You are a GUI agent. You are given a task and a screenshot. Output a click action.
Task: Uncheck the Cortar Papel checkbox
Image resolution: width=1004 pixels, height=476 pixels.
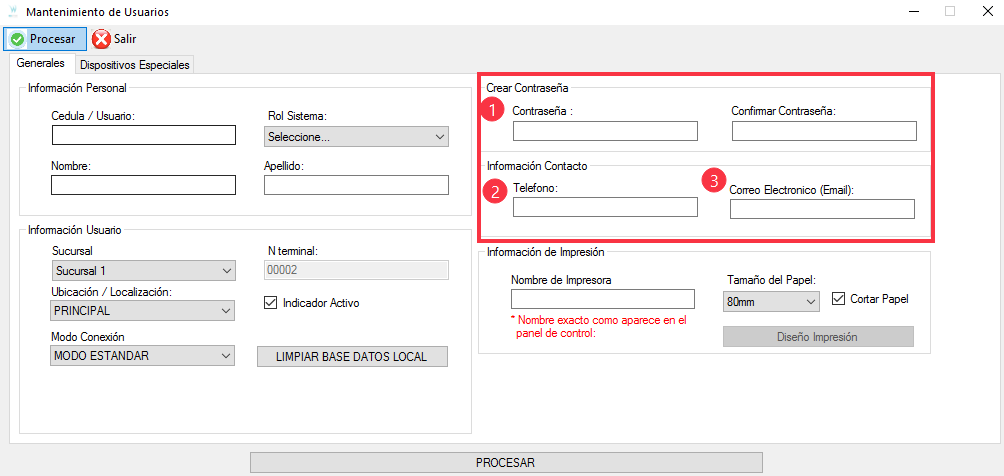pos(839,298)
